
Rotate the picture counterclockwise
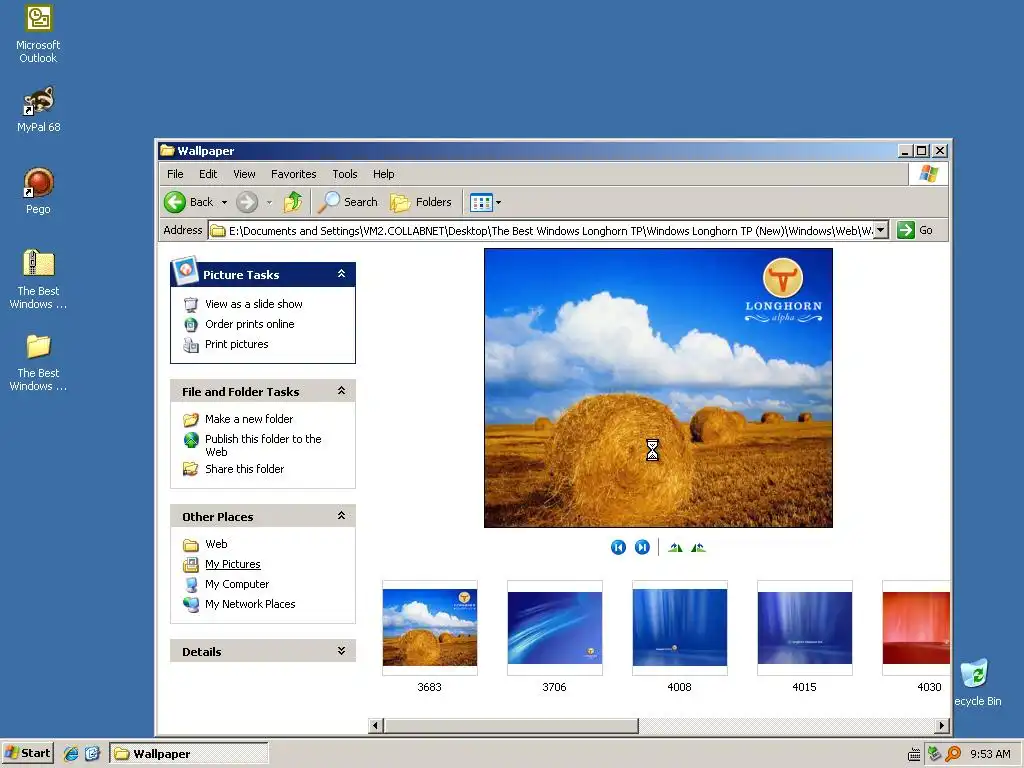tap(698, 547)
